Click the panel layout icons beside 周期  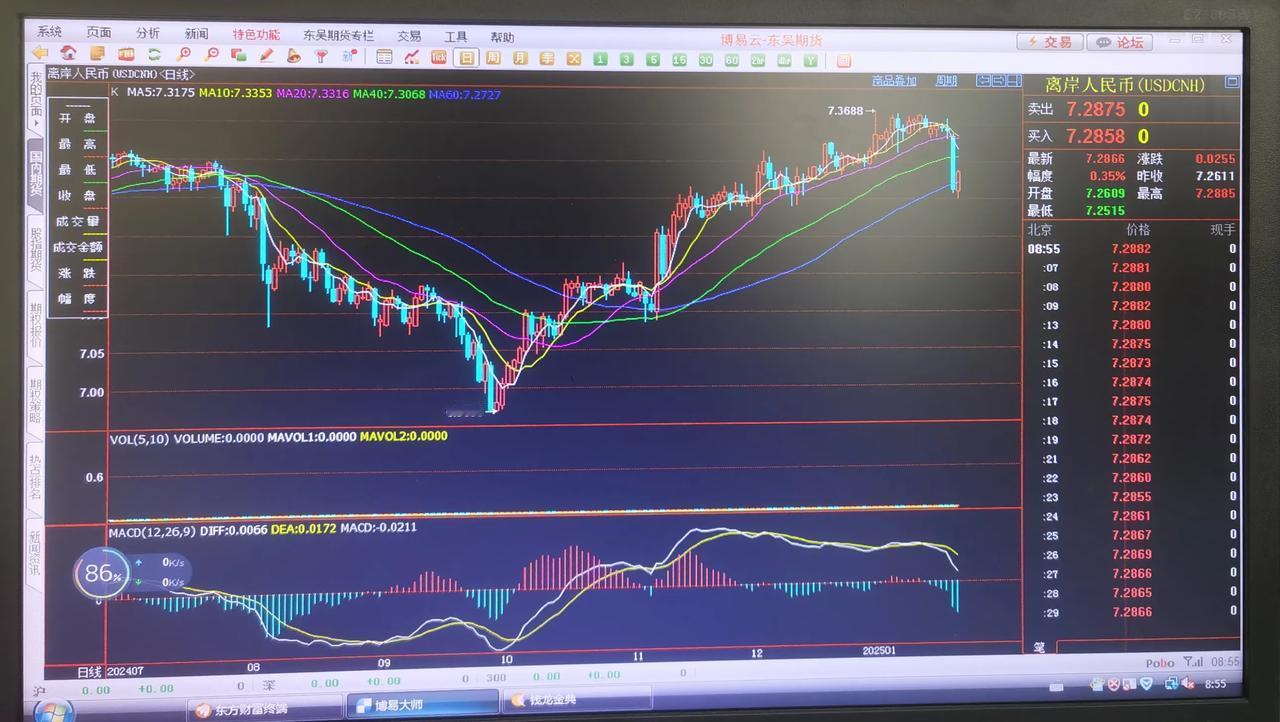click(998, 81)
